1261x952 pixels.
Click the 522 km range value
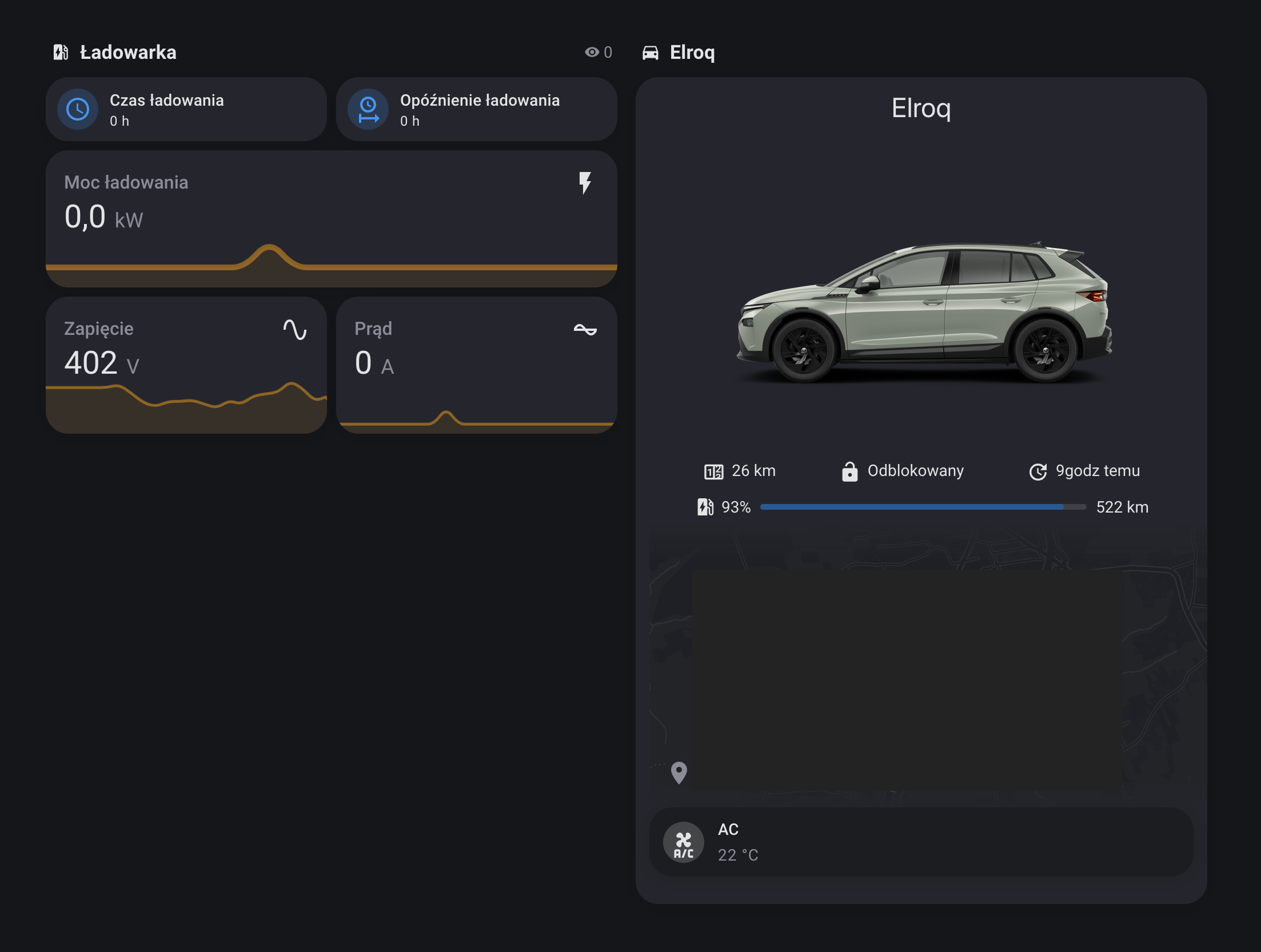[1122, 507]
